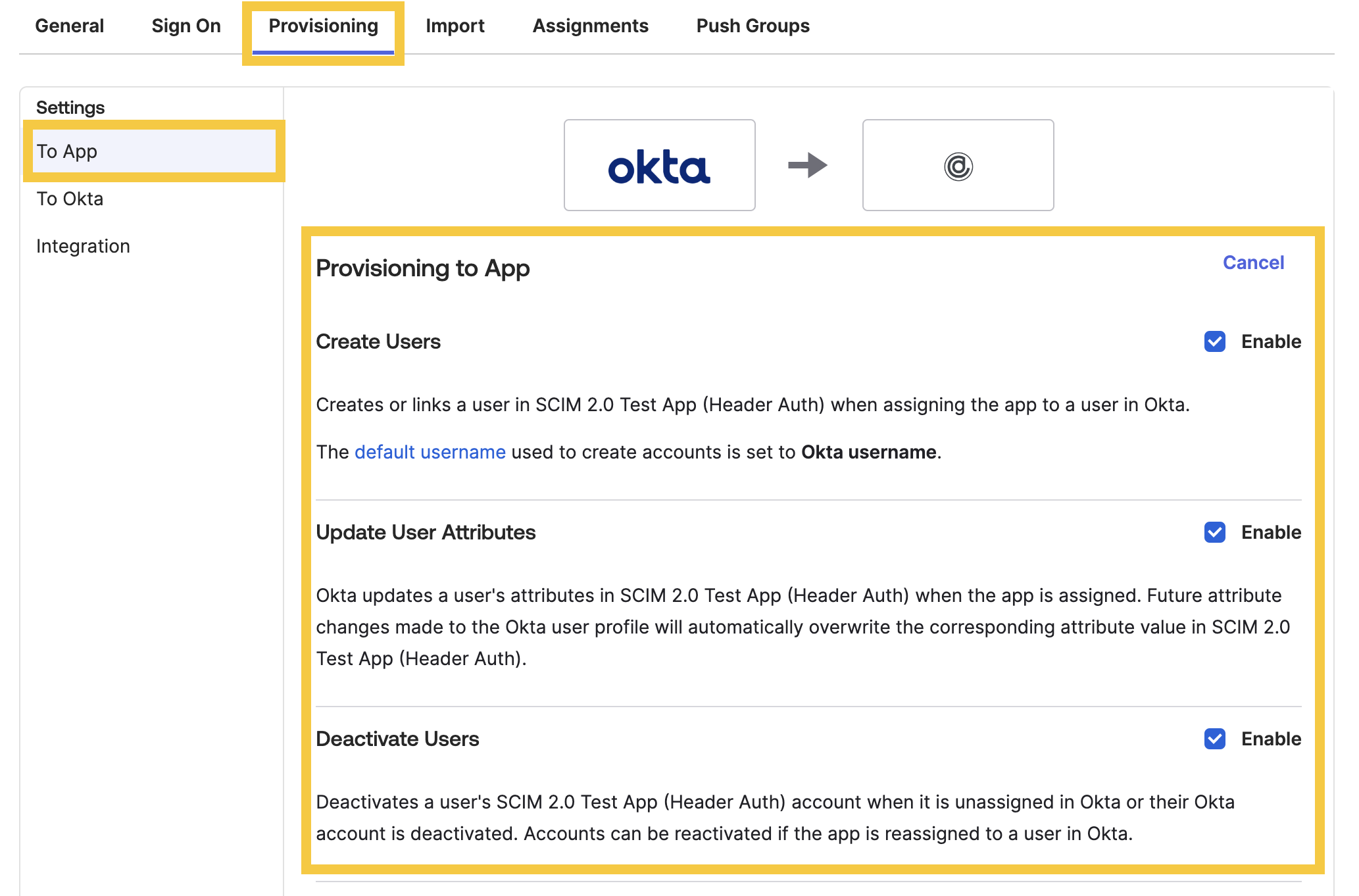Viewport: 1359px width, 896px height.
Task: Click the bold Okta username text
Action: [x=868, y=452]
